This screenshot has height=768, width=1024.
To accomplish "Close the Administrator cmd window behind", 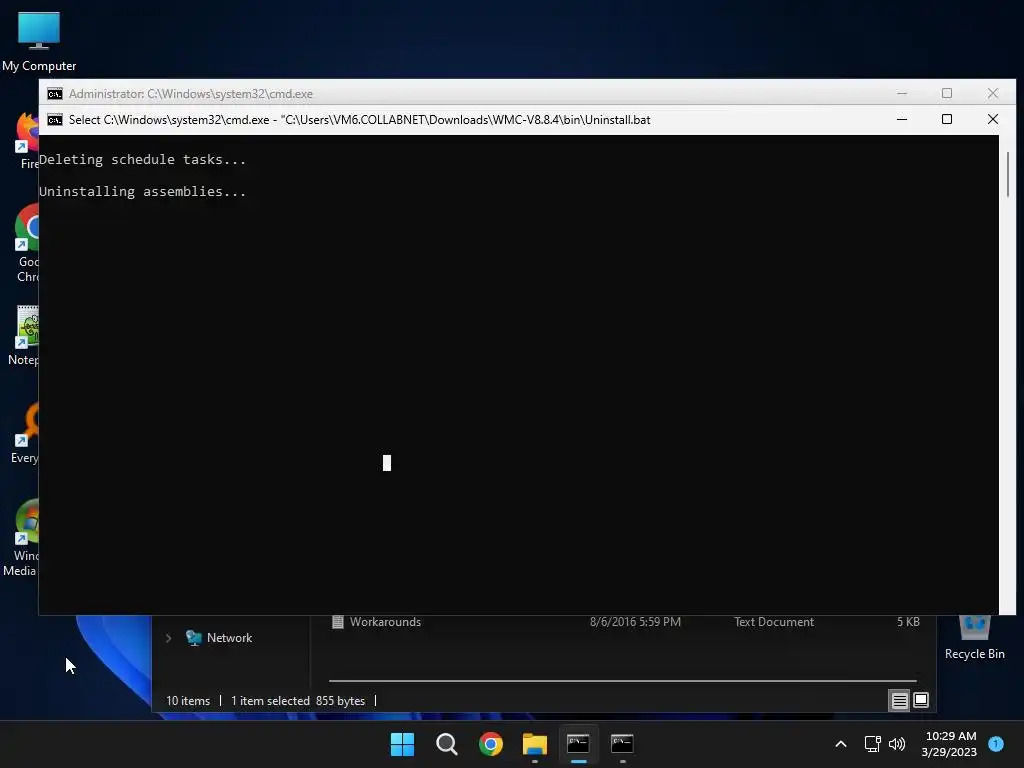I will pyautogui.click(x=993, y=93).
